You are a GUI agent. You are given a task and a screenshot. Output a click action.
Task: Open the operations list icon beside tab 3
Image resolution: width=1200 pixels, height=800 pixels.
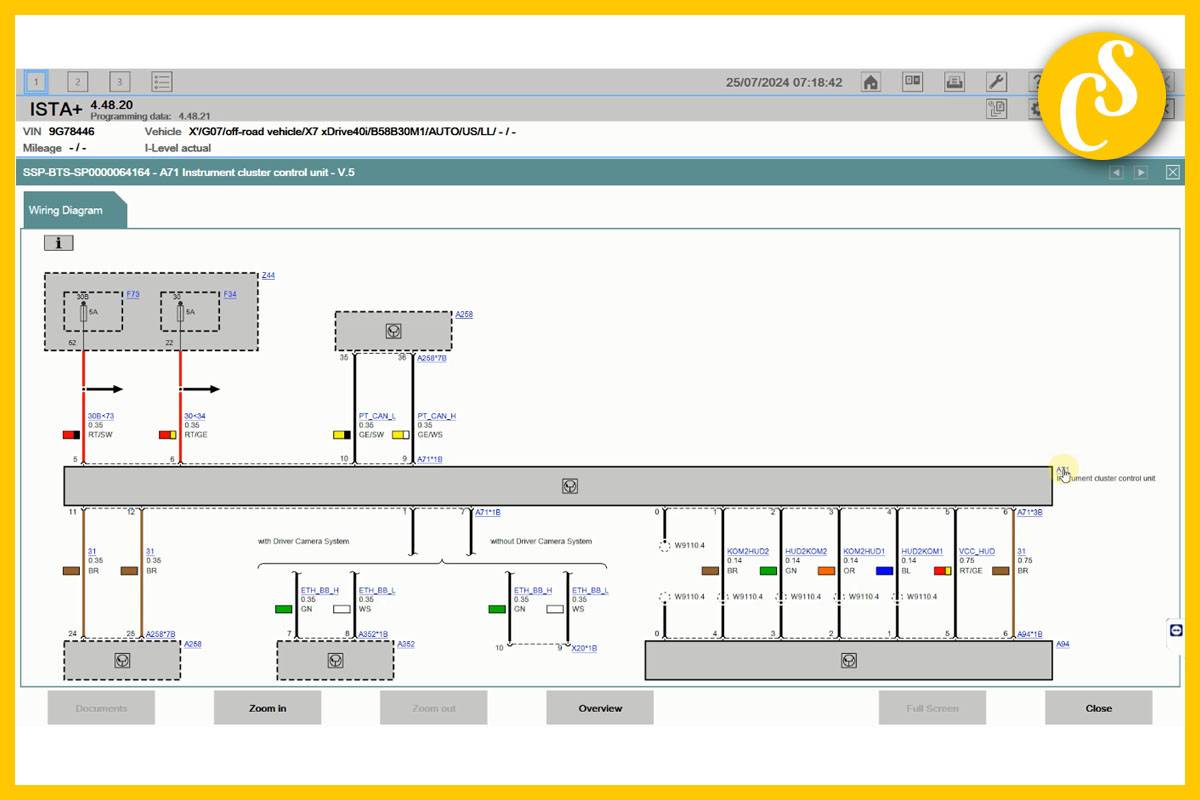162,82
